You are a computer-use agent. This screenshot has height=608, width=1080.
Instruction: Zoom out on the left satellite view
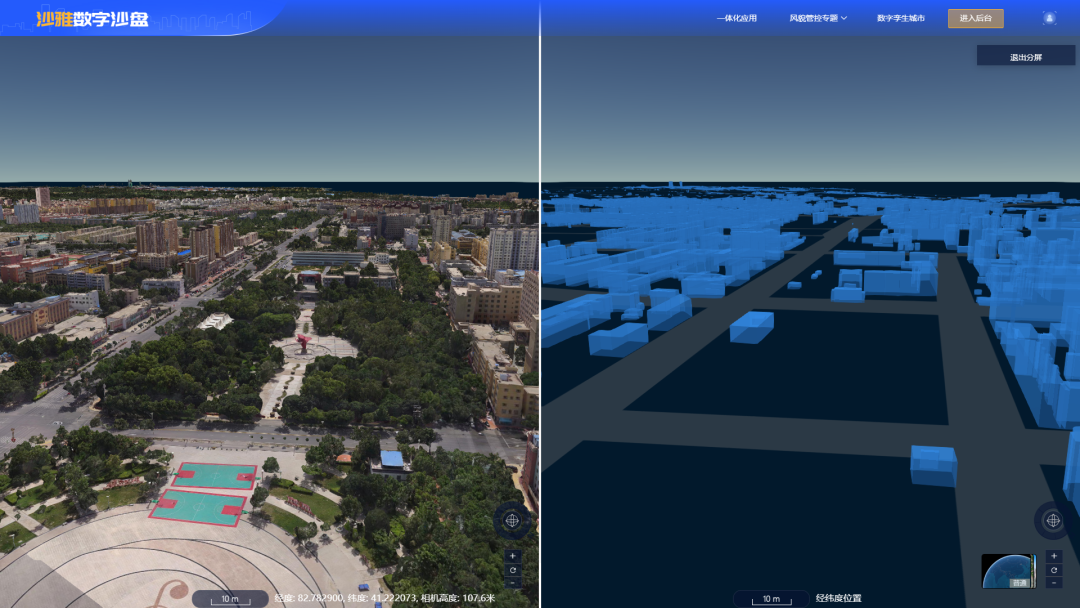(512, 583)
